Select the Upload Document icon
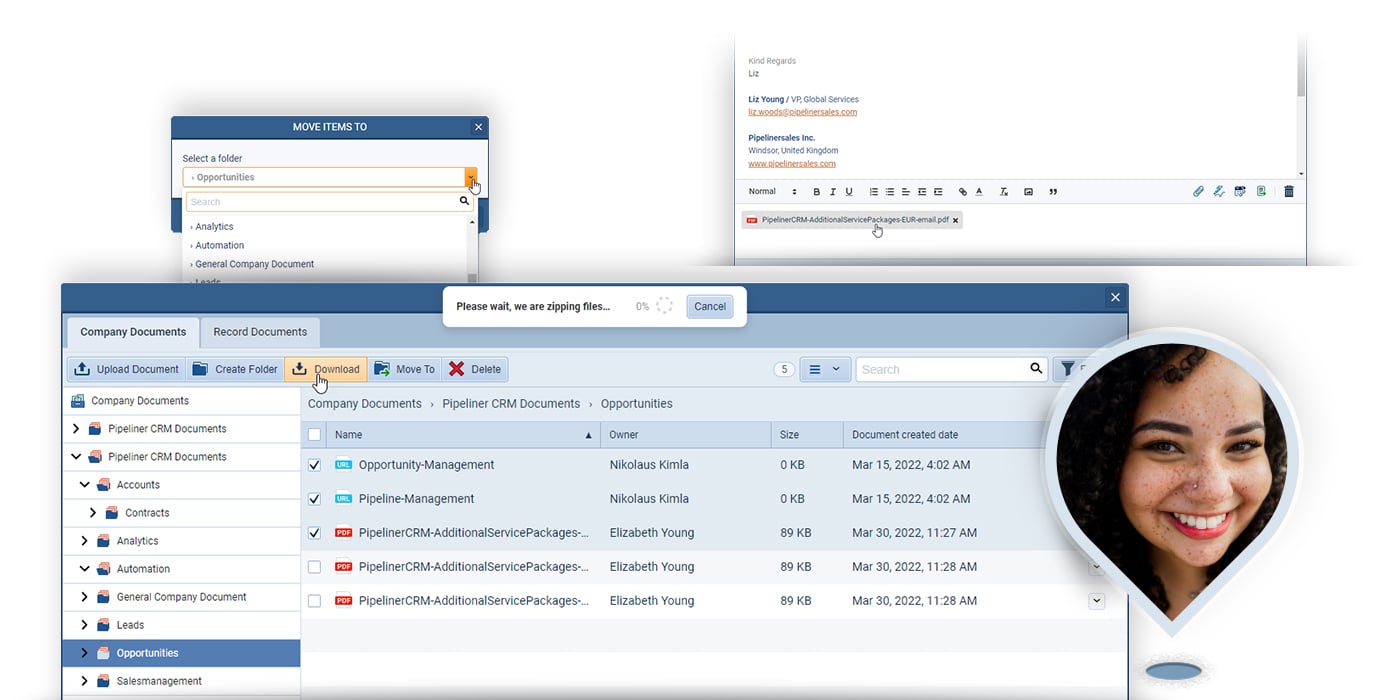 [x=82, y=369]
